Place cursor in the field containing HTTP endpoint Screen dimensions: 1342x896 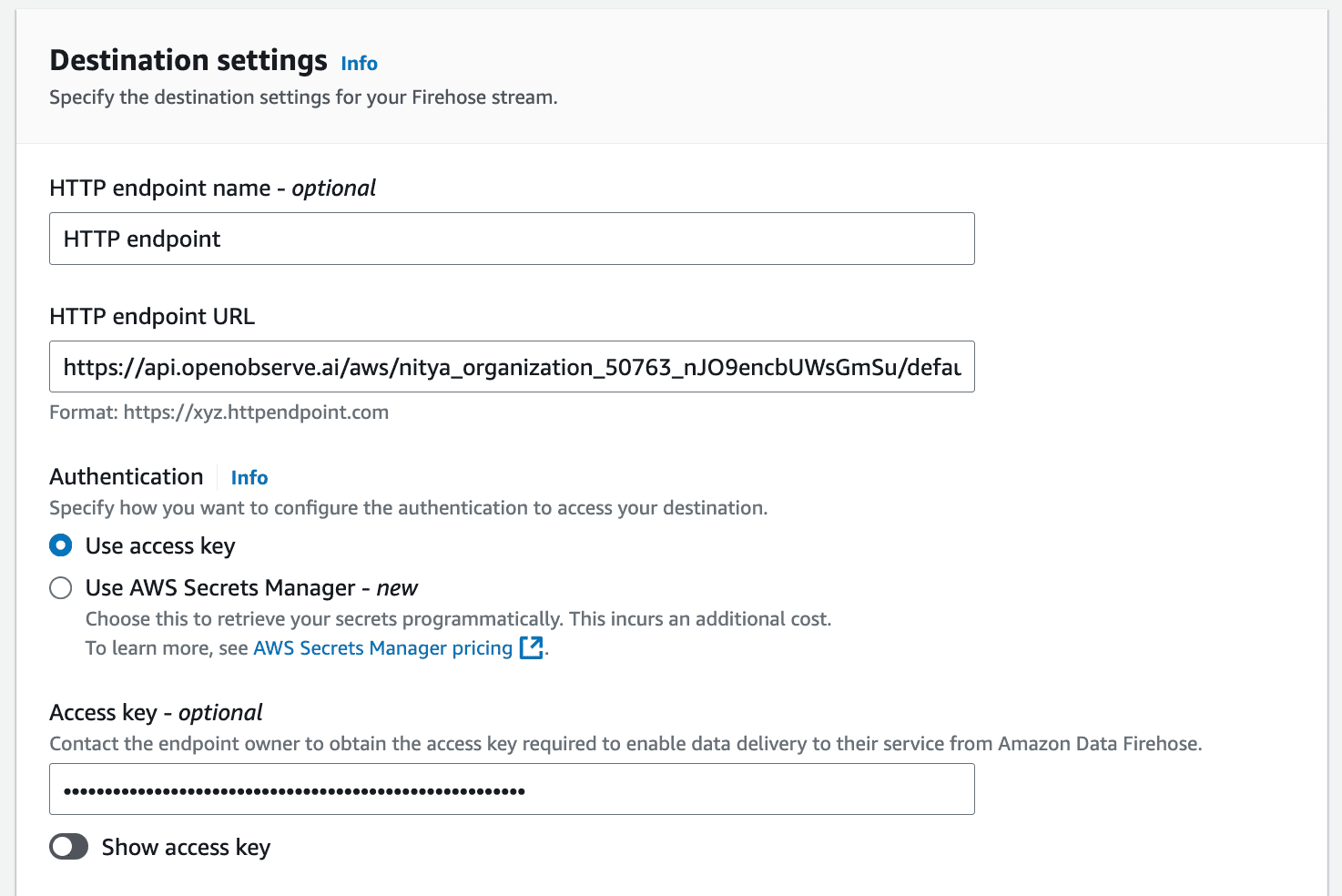pyautogui.click(x=512, y=239)
